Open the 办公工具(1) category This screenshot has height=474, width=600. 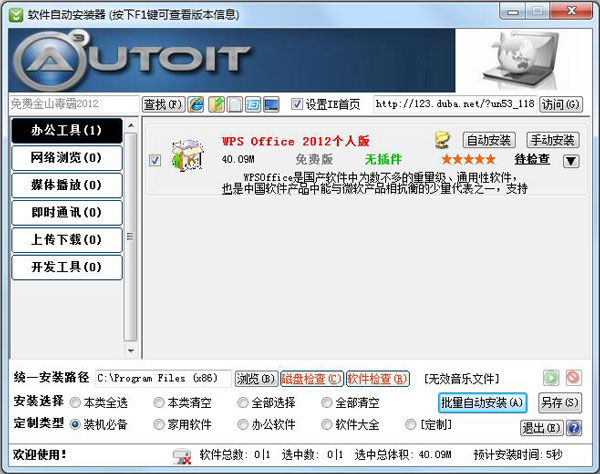[x=67, y=130]
